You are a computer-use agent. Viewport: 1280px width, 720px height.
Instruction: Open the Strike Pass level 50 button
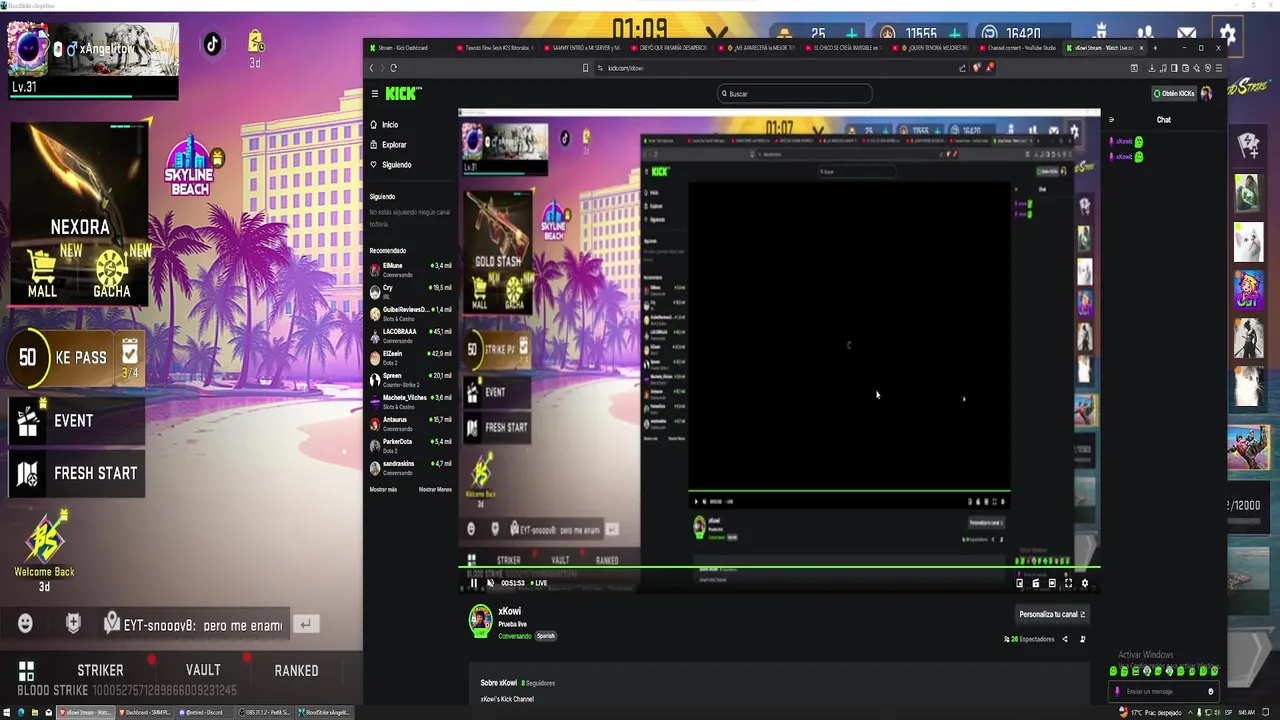[75, 357]
